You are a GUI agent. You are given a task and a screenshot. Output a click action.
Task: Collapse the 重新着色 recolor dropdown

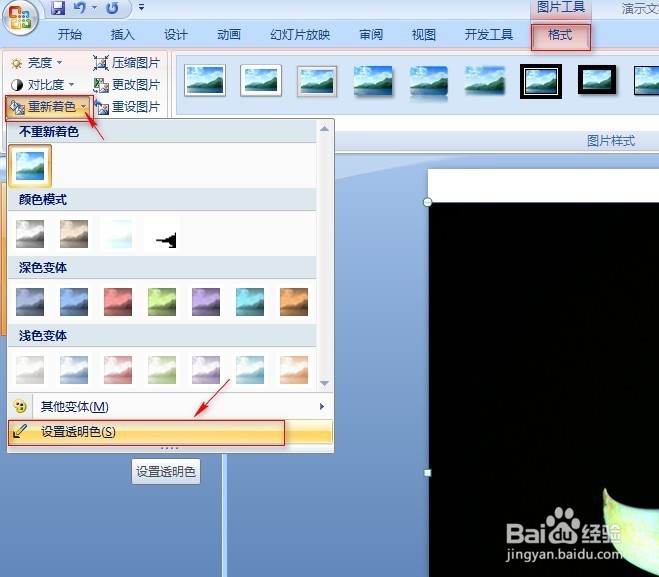49,108
